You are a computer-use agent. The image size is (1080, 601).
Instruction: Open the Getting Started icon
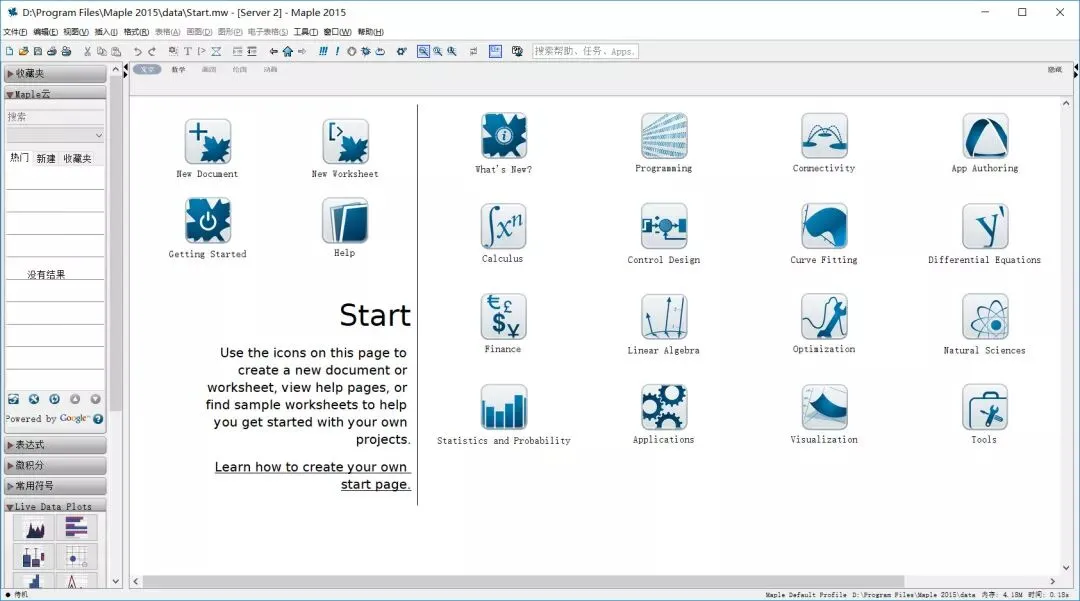207,220
